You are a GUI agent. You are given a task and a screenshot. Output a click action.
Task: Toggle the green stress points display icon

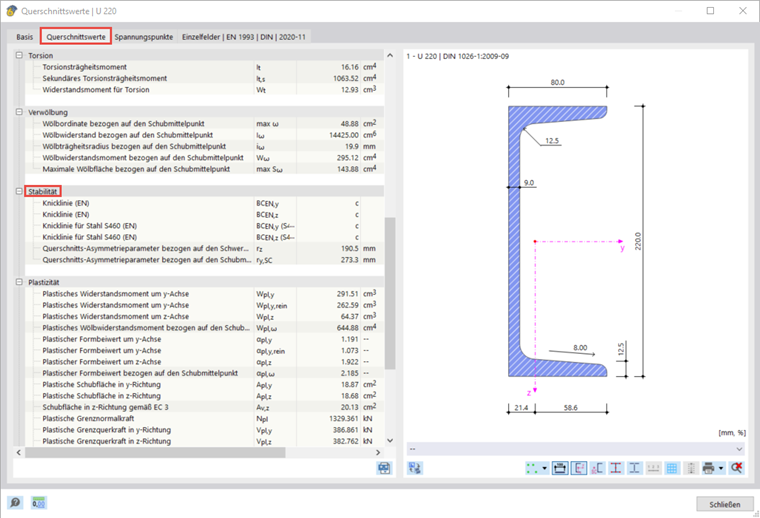[x=532, y=468]
